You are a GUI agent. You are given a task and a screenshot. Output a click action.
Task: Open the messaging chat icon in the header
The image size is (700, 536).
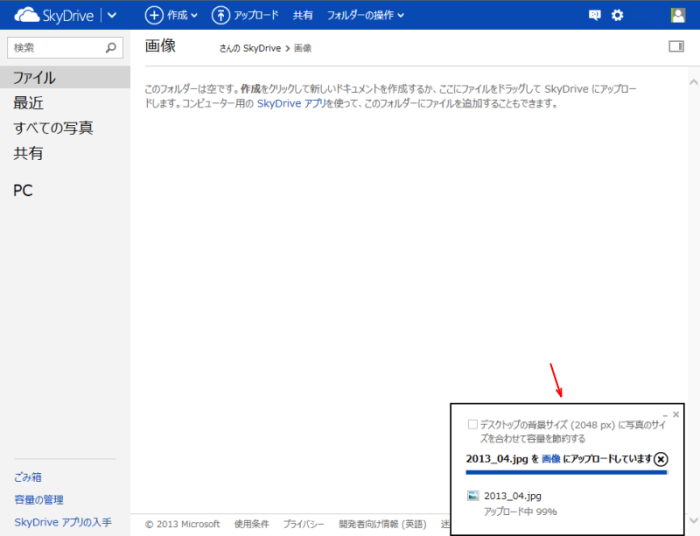tap(595, 15)
